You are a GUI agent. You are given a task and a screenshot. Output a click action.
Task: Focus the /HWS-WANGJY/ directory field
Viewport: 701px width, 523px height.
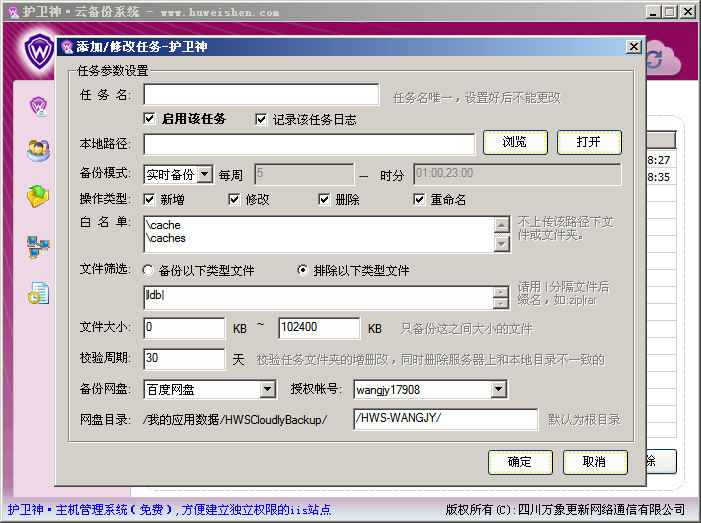446,419
